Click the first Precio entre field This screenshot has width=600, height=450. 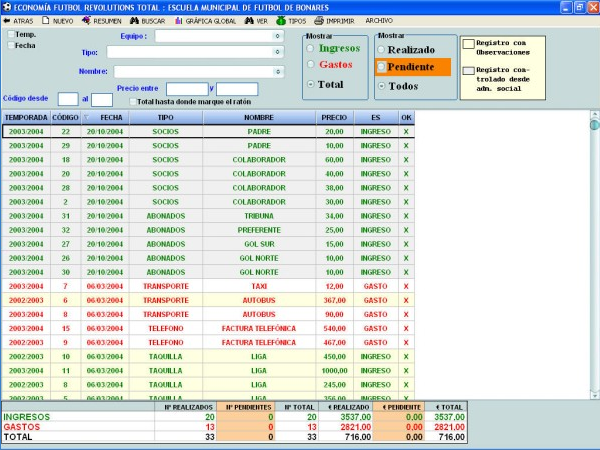[187, 89]
